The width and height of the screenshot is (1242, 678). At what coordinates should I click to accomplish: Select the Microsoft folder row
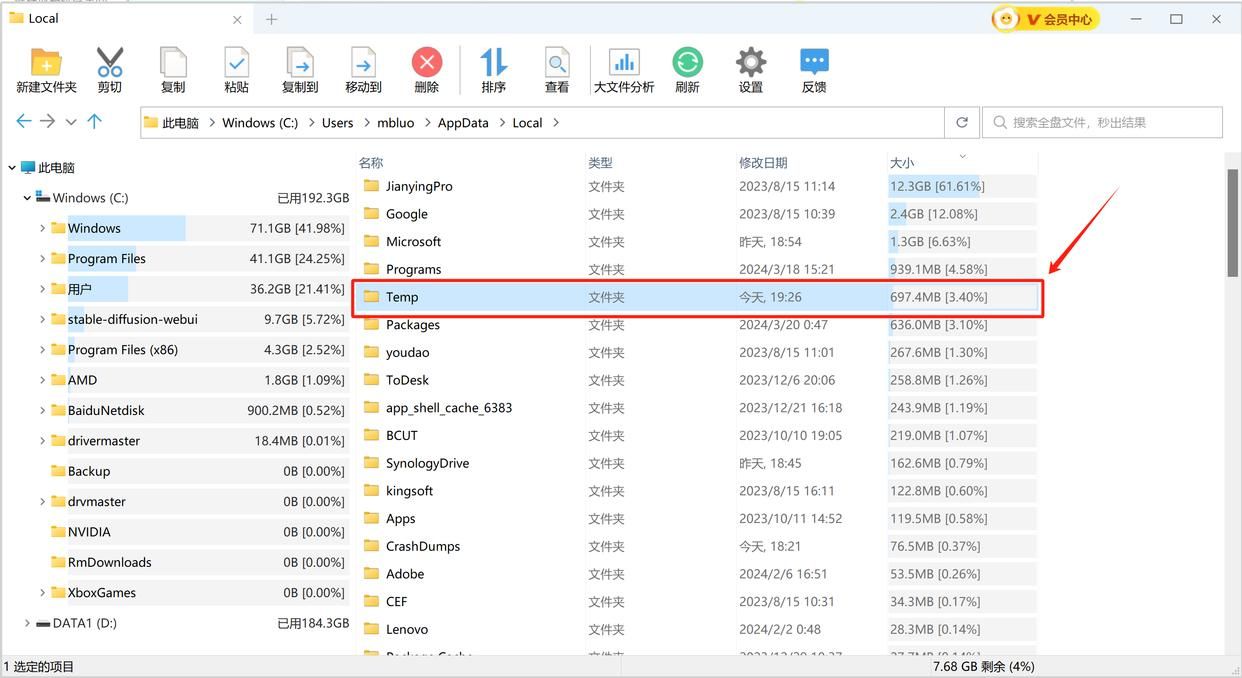[696, 242]
